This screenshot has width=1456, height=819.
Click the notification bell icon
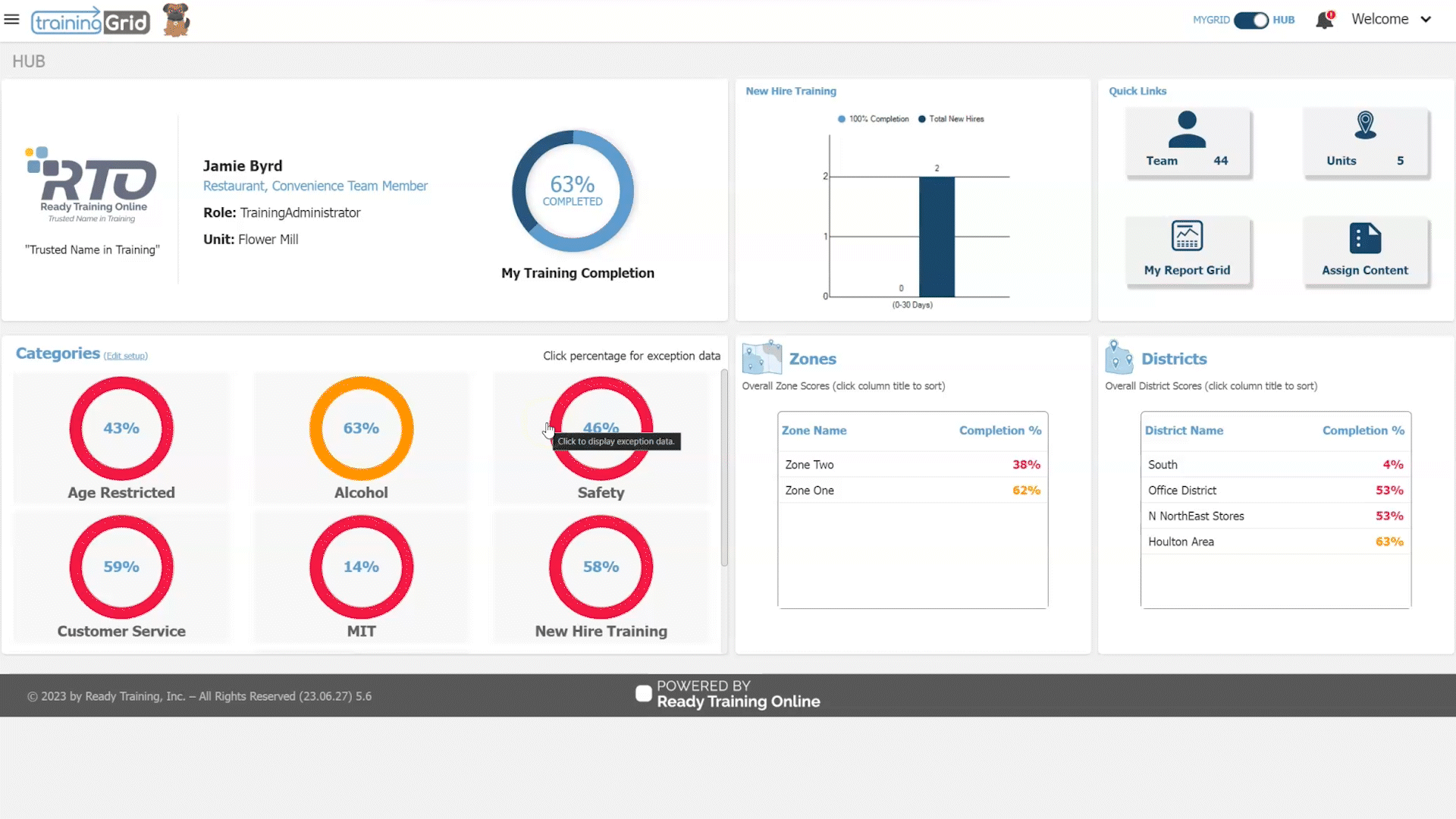(x=1324, y=20)
